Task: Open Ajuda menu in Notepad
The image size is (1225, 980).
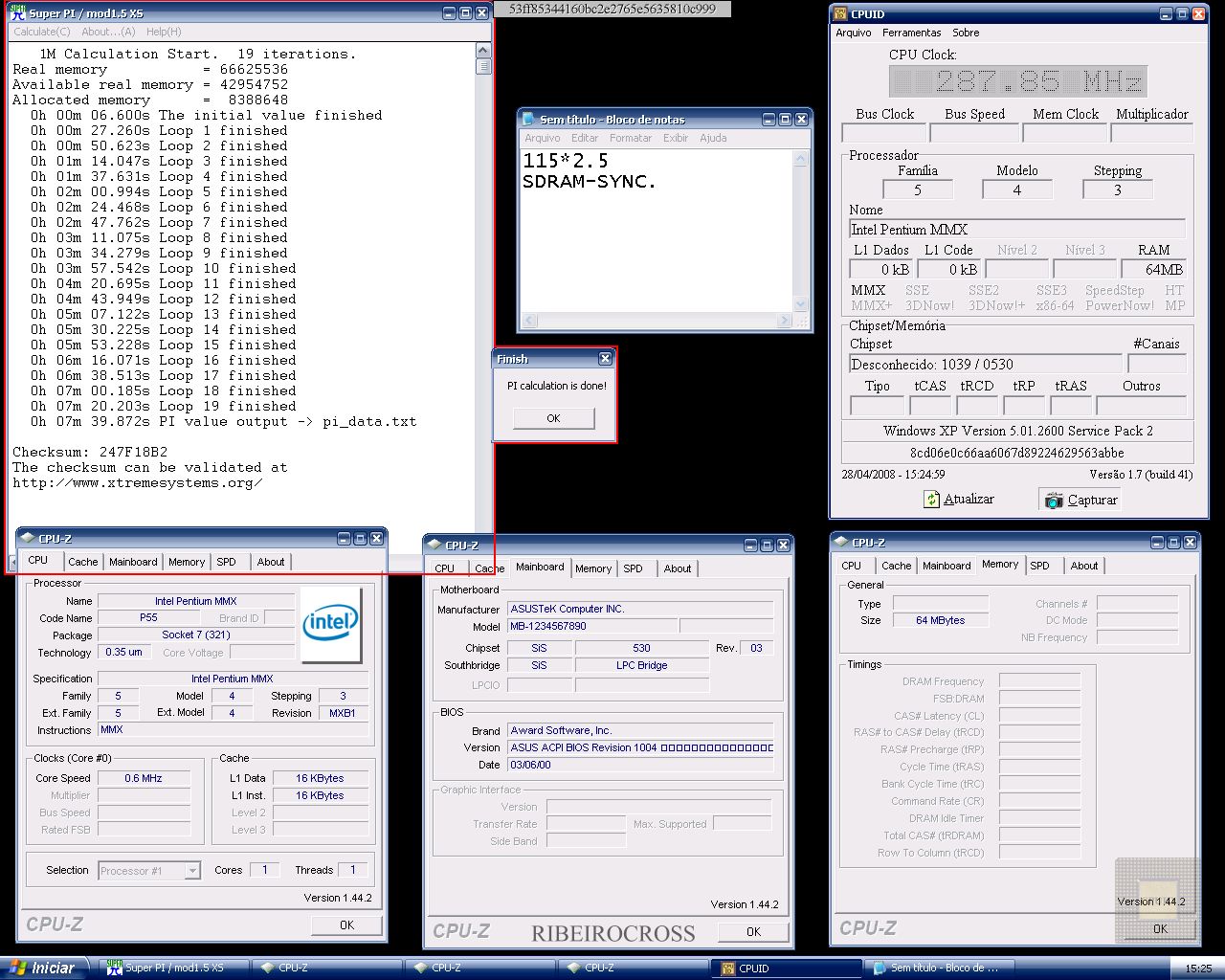Action: (x=713, y=138)
